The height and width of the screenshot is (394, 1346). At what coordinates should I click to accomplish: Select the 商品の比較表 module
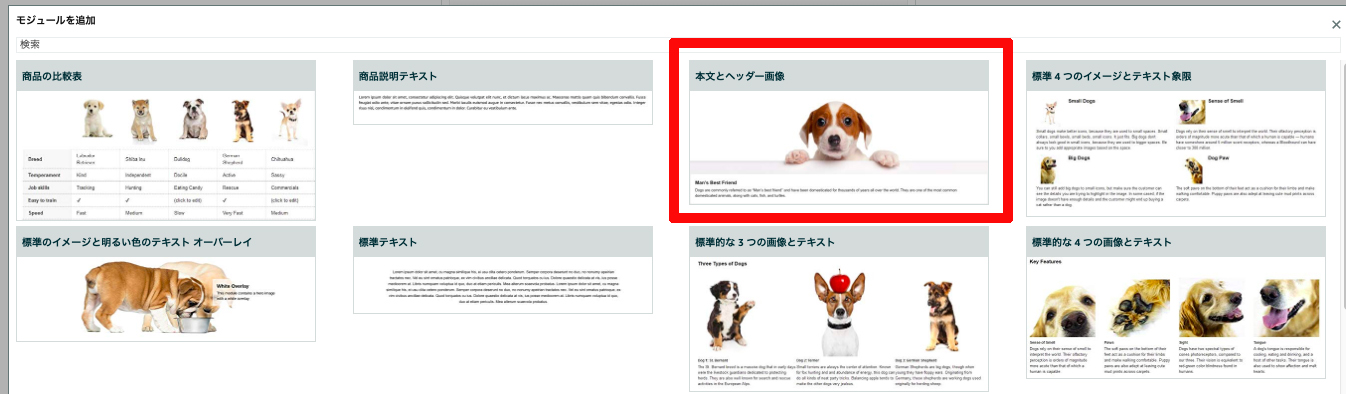click(166, 140)
